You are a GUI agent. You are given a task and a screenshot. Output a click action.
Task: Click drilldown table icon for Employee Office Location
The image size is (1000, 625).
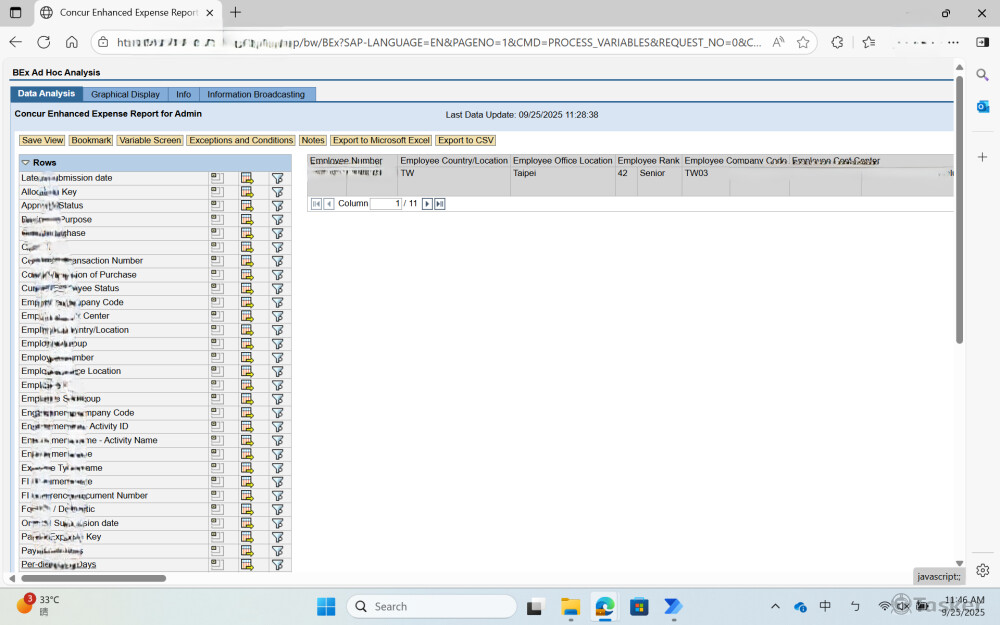click(247, 371)
